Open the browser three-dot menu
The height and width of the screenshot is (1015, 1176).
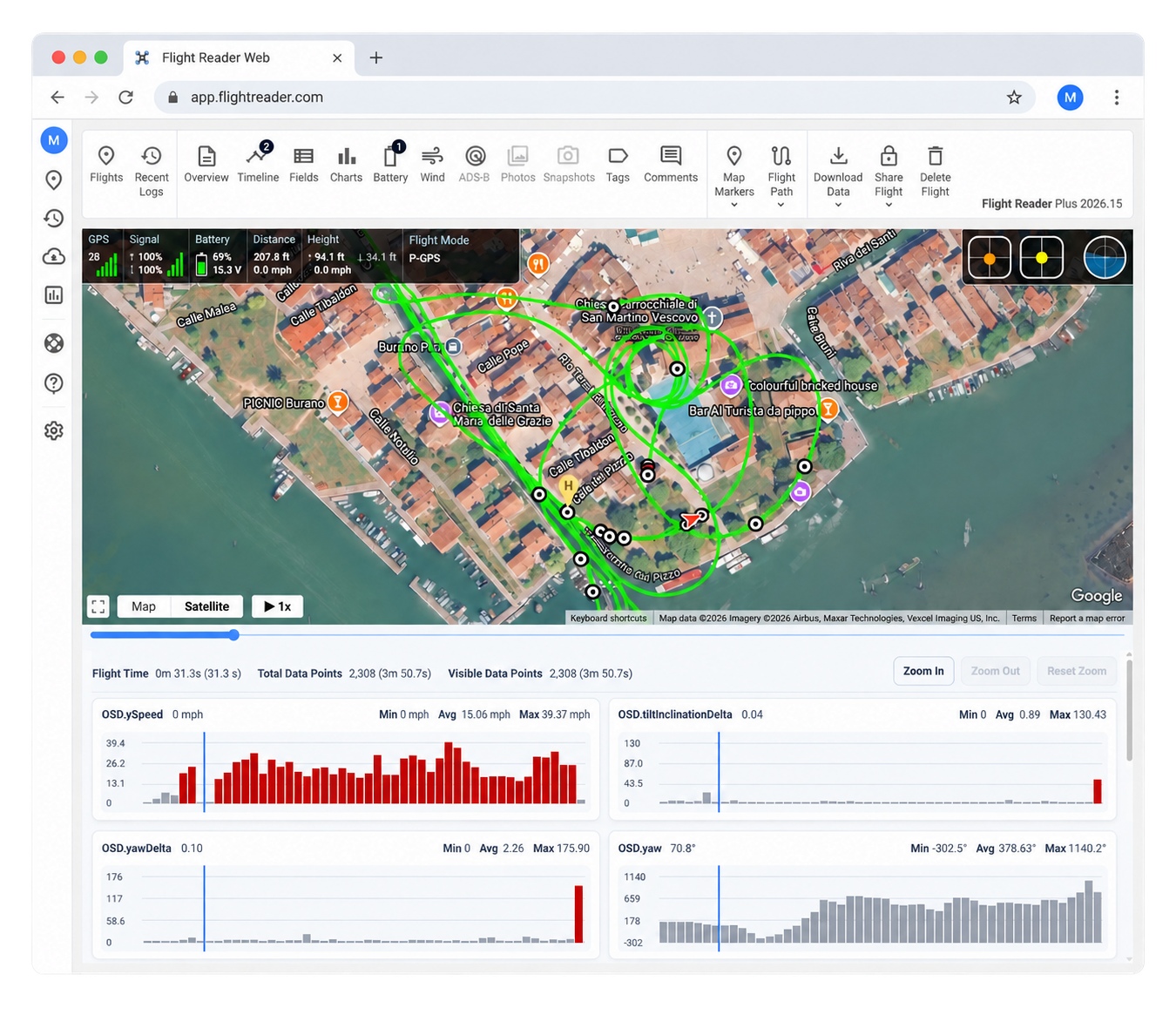[1117, 98]
